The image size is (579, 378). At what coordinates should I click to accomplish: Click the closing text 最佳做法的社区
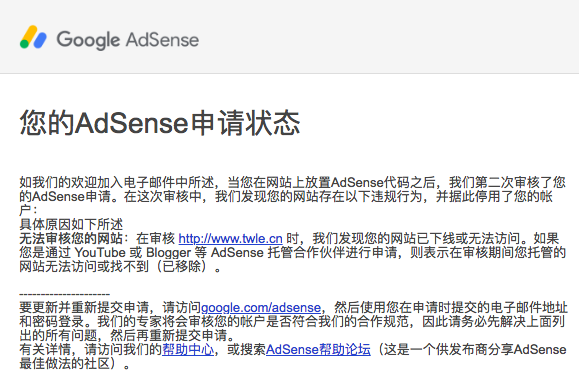[x=65, y=363]
